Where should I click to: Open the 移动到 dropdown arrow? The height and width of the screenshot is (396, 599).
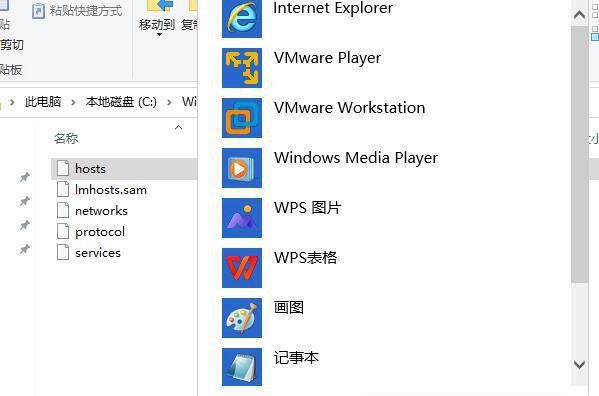click(x=159, y=35)
